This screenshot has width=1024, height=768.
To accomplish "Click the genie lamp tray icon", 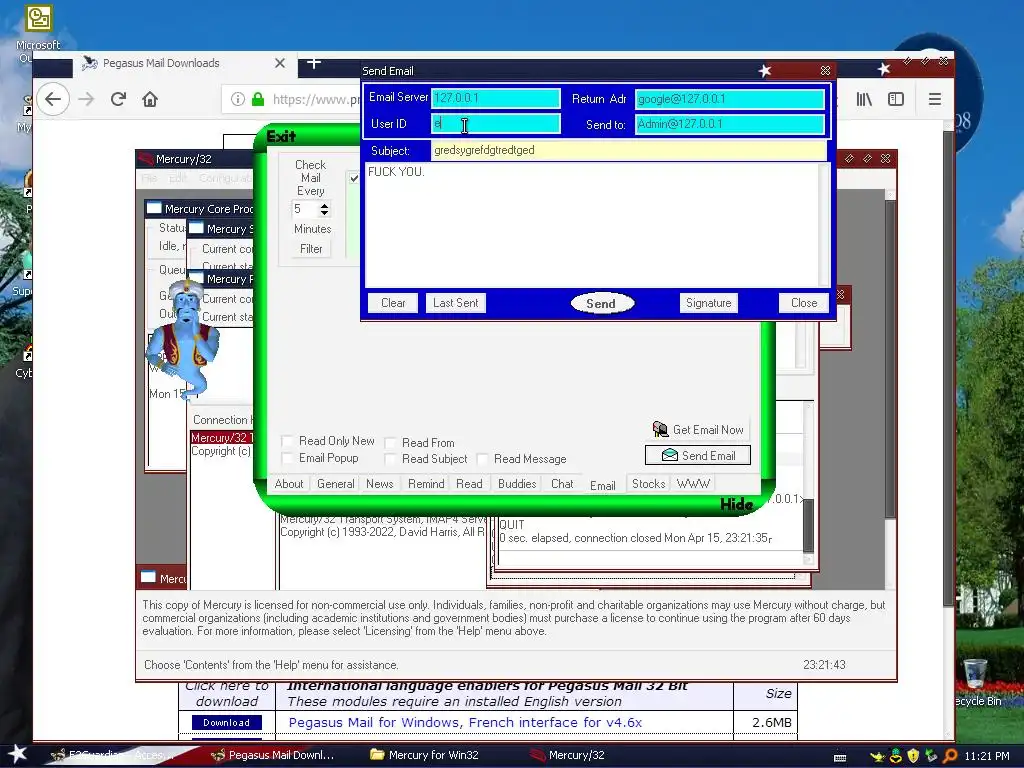I will (x=877, y=756).
